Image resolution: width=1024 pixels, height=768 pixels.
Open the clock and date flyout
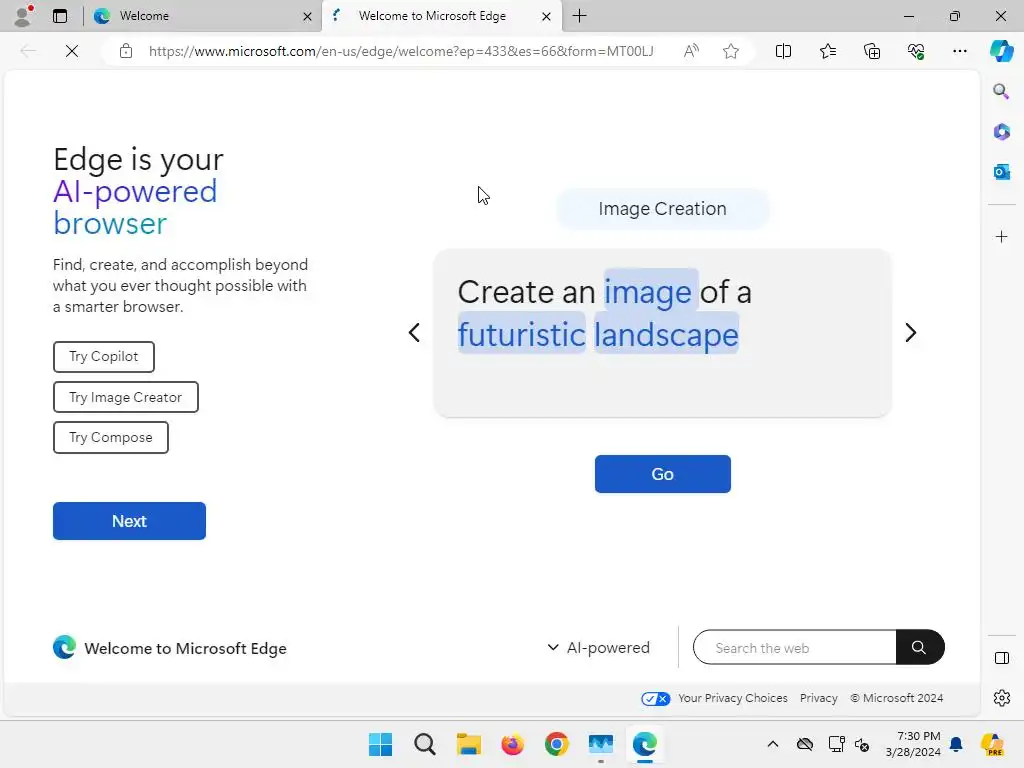(913, 744)
